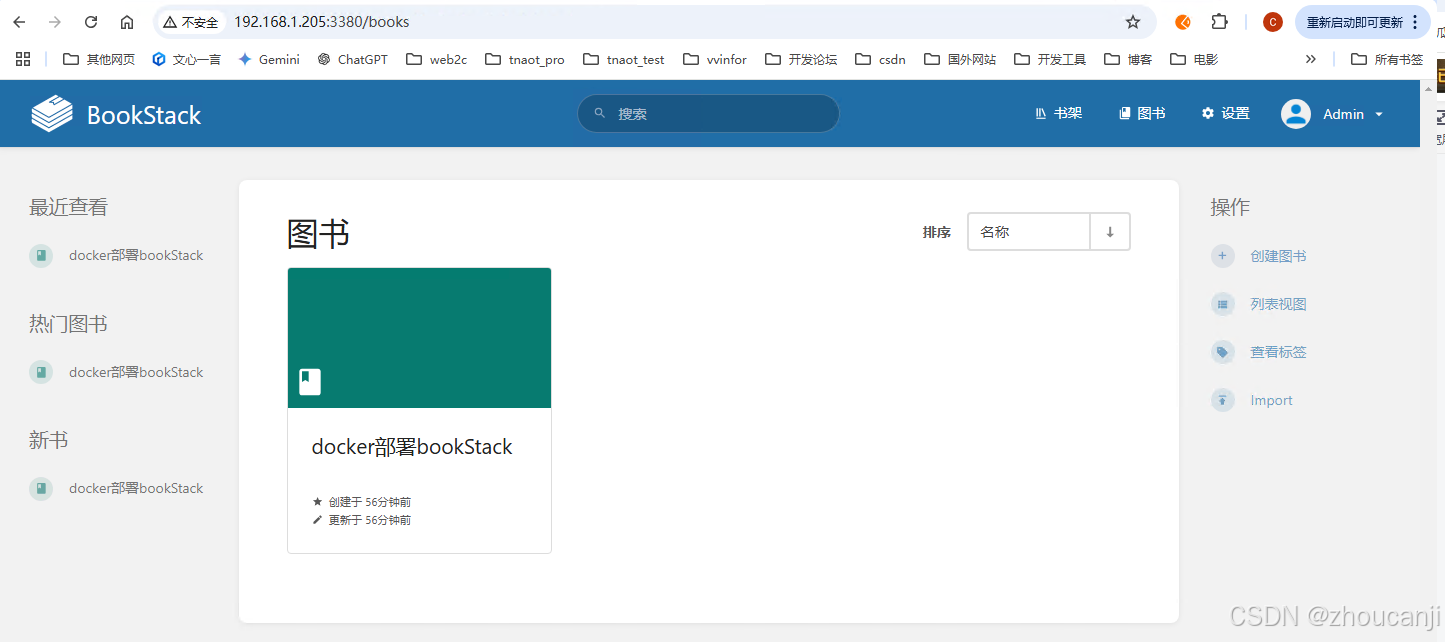Screen dimensions: 1445x642
Task: Click the 创建图书 link
Action: pos(1278,256)
